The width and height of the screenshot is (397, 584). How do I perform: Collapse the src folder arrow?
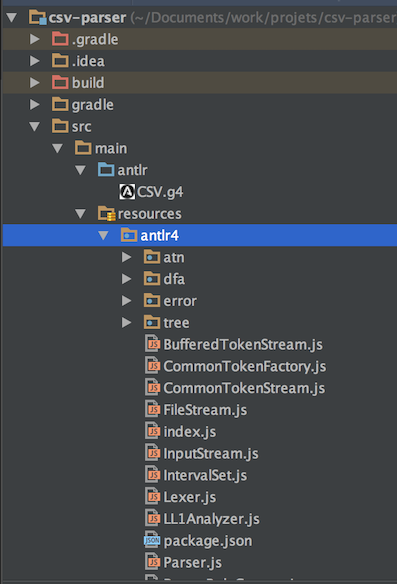pyautogui.click(x=35, y=127)
